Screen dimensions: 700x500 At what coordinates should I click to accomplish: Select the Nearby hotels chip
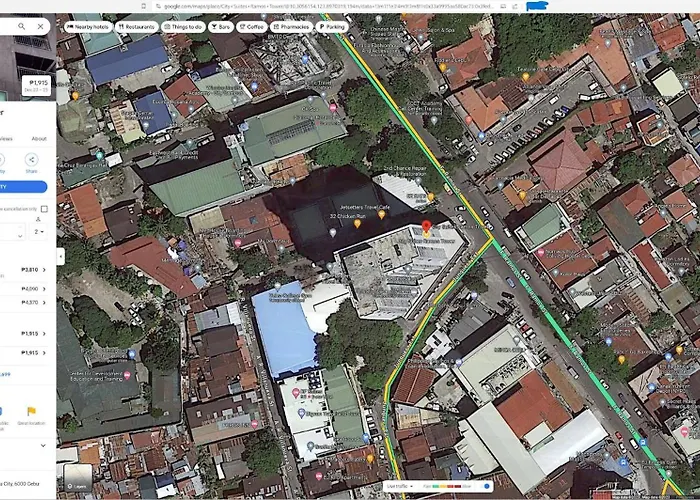click(x=88, y=27)
